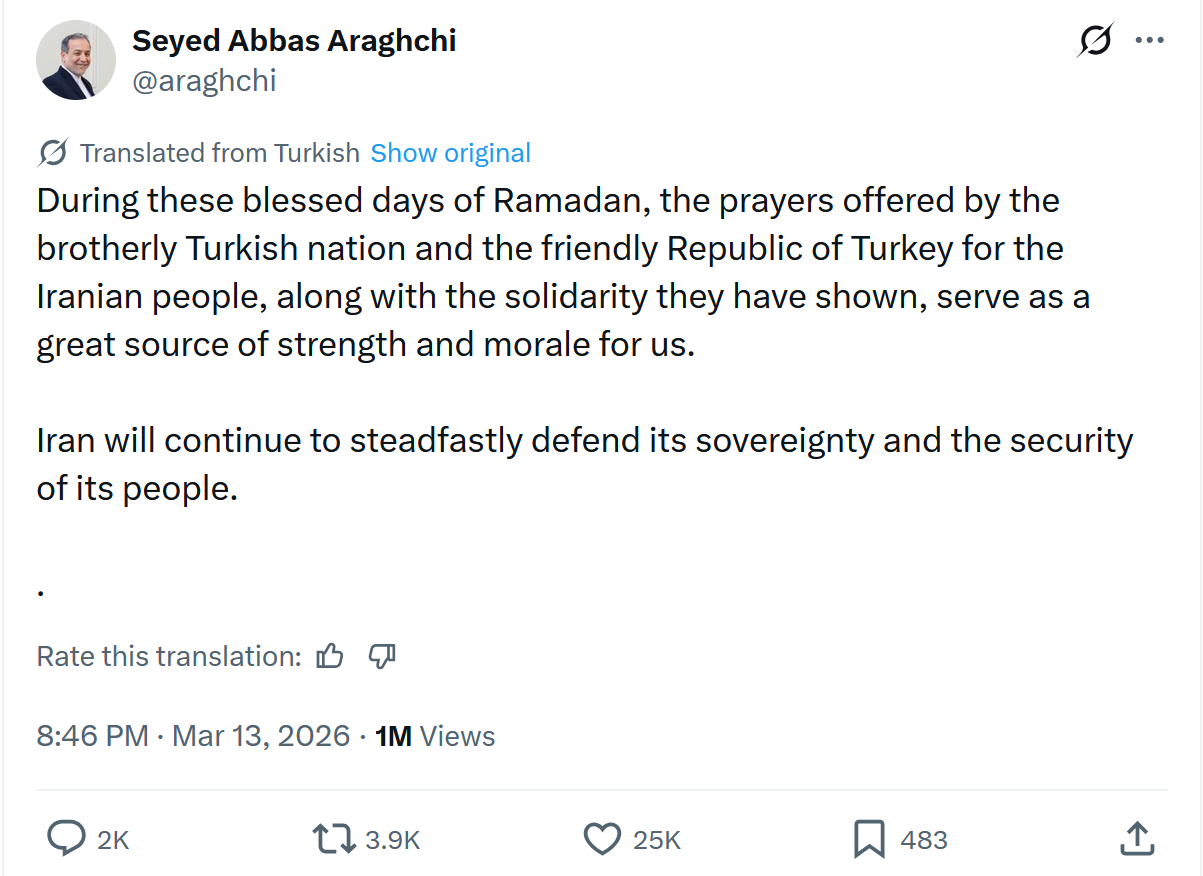This screenshot has height=876, width=1203.
Task: View the 1M Views analytics
Action: pos(435,737)
